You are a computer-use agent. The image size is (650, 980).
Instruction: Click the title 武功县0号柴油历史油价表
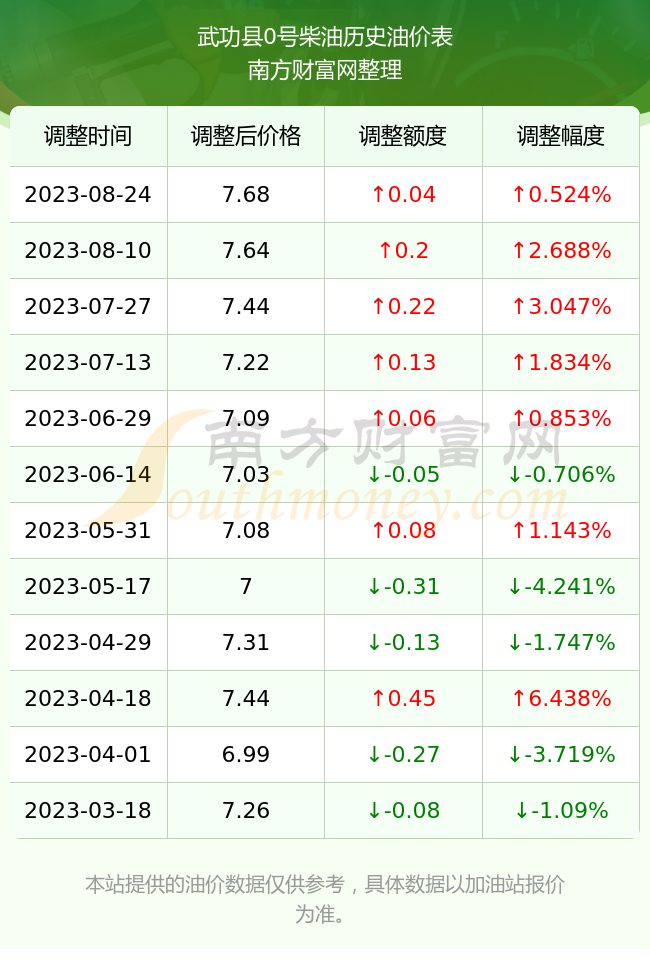point(325,37)
